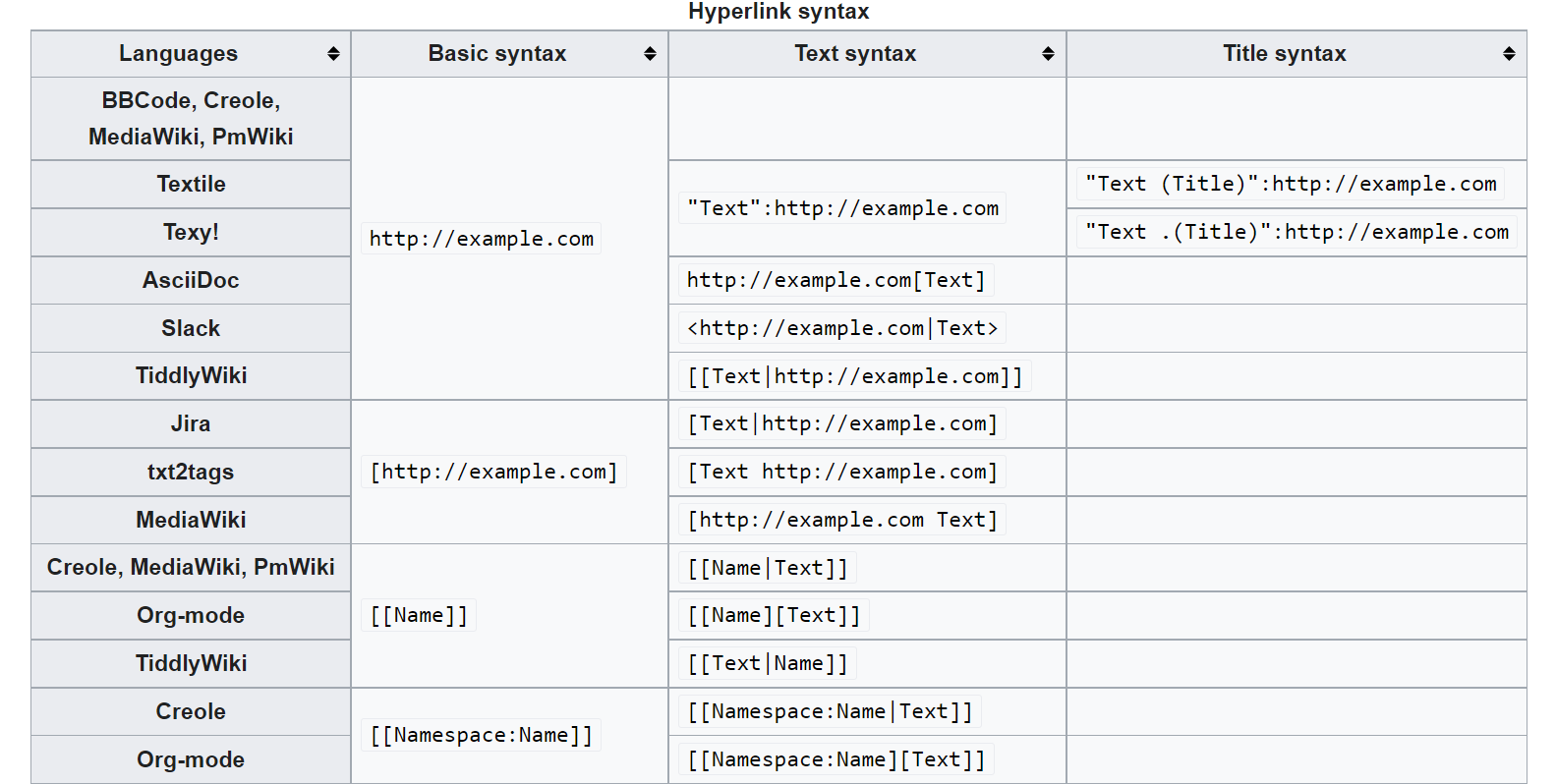Viewport: 1556px width, 784px height.
Task: Select the Textile row header
Action: [x=191, y=185]
